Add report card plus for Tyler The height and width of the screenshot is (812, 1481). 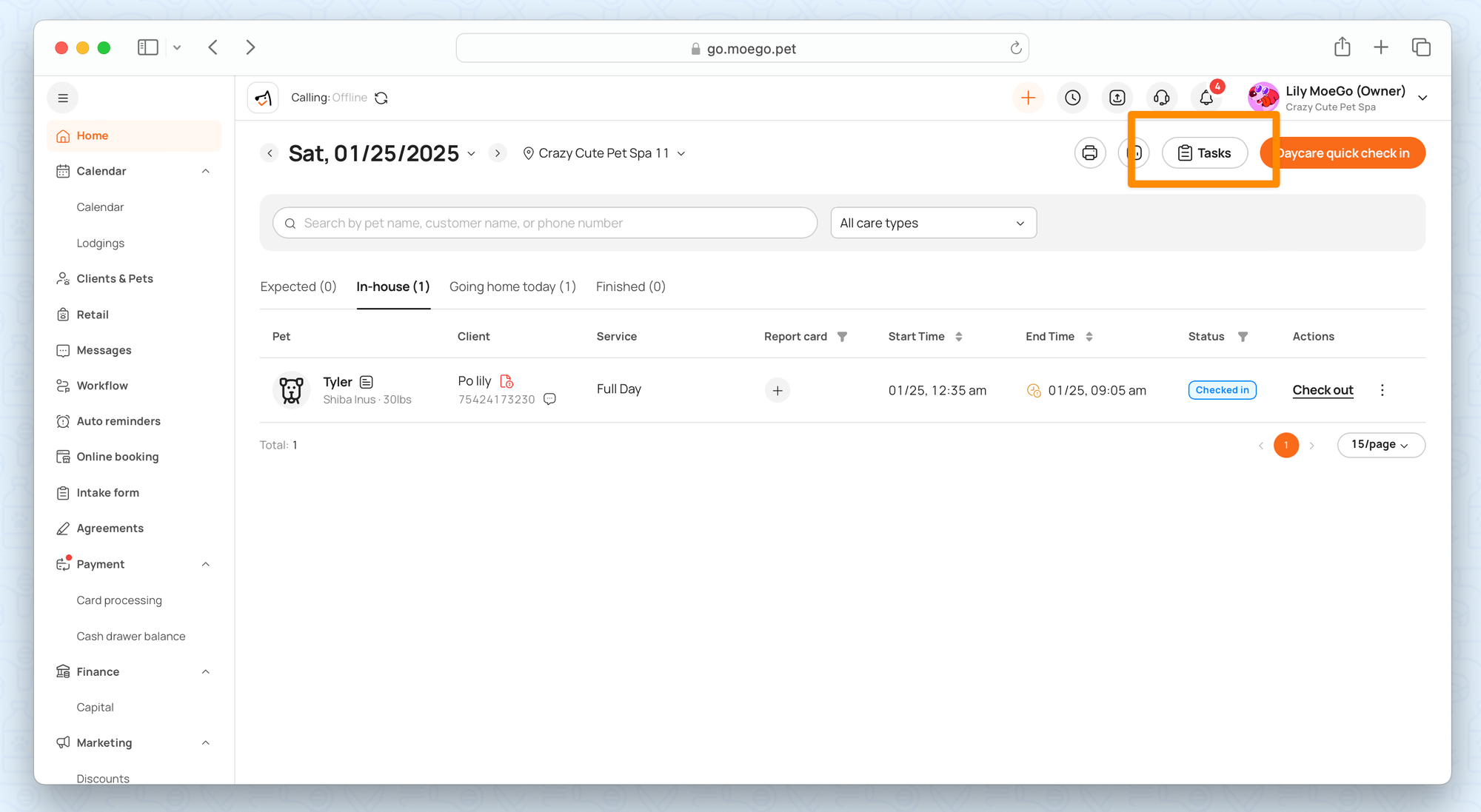(777, 390)
